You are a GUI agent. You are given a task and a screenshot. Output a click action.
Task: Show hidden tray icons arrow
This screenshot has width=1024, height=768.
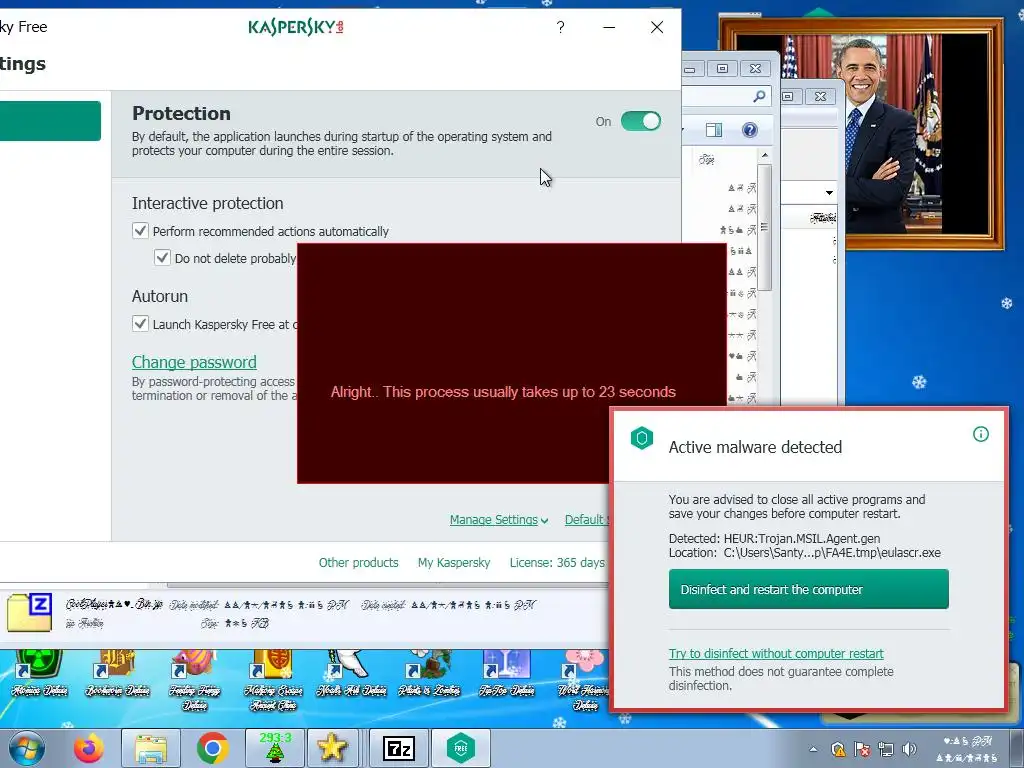click(813, 749)
